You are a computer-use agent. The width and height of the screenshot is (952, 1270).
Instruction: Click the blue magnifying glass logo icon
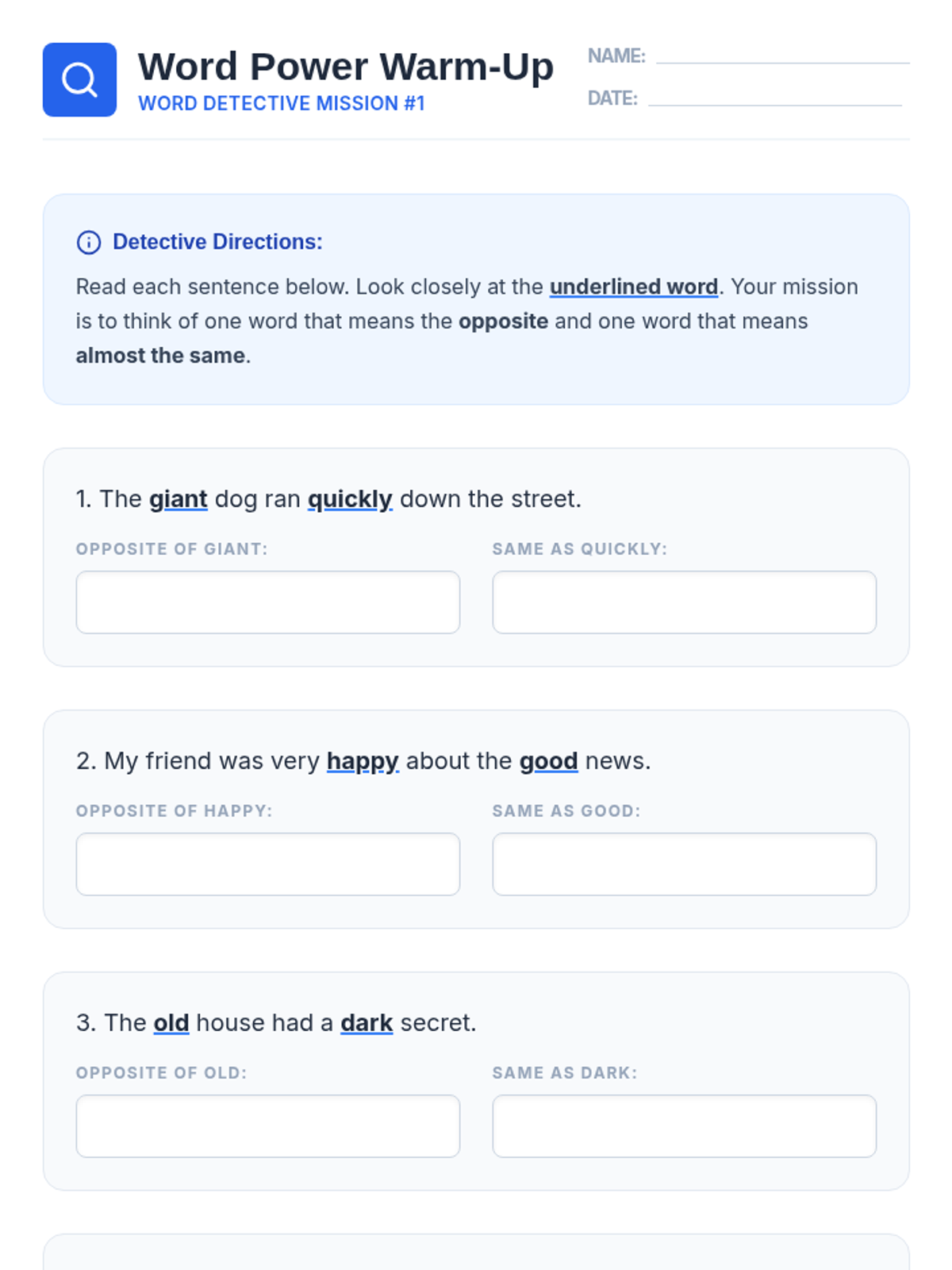click(79, 79)
